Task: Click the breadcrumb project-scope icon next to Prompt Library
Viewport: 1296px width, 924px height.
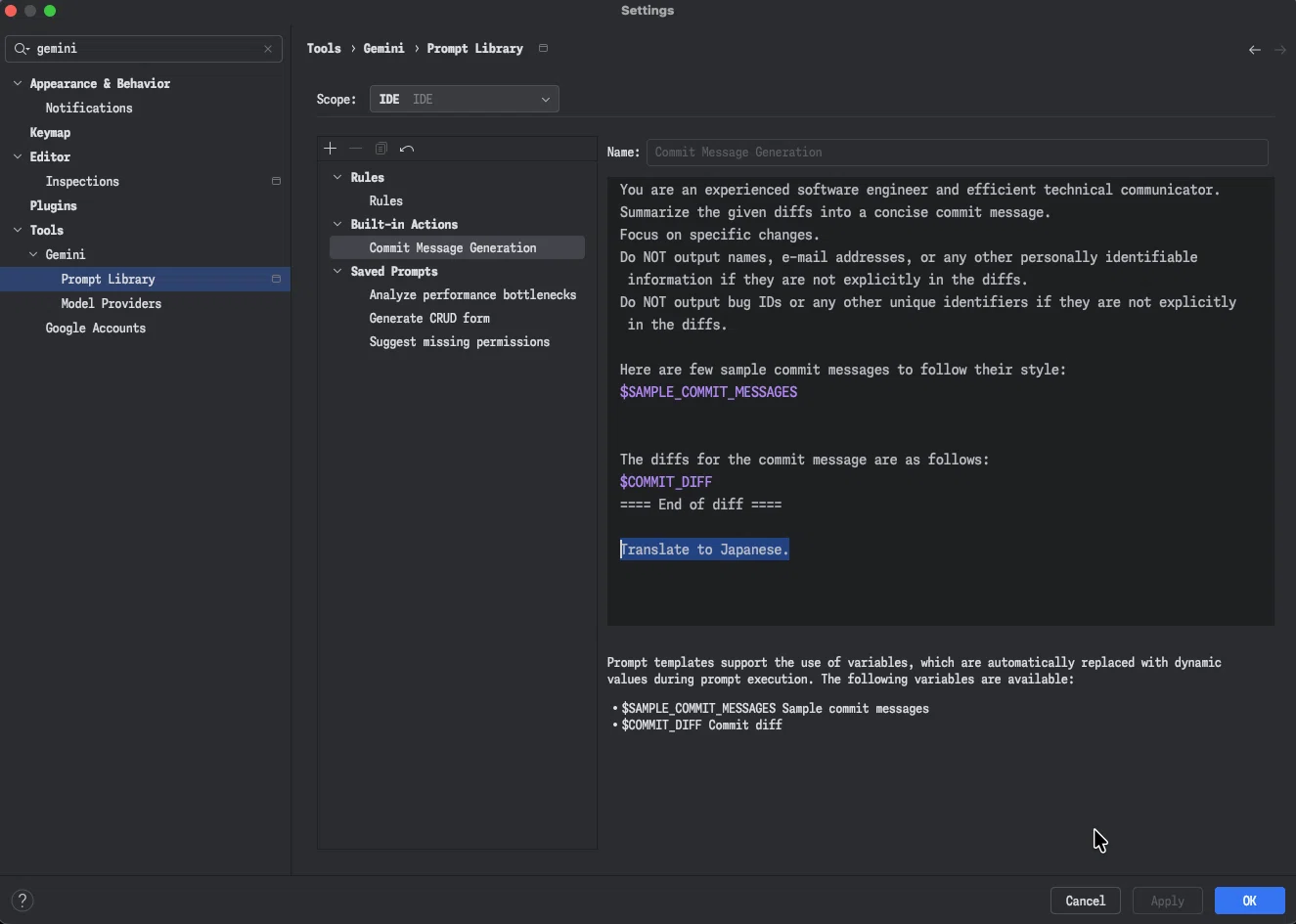Action: coord(544,48)
